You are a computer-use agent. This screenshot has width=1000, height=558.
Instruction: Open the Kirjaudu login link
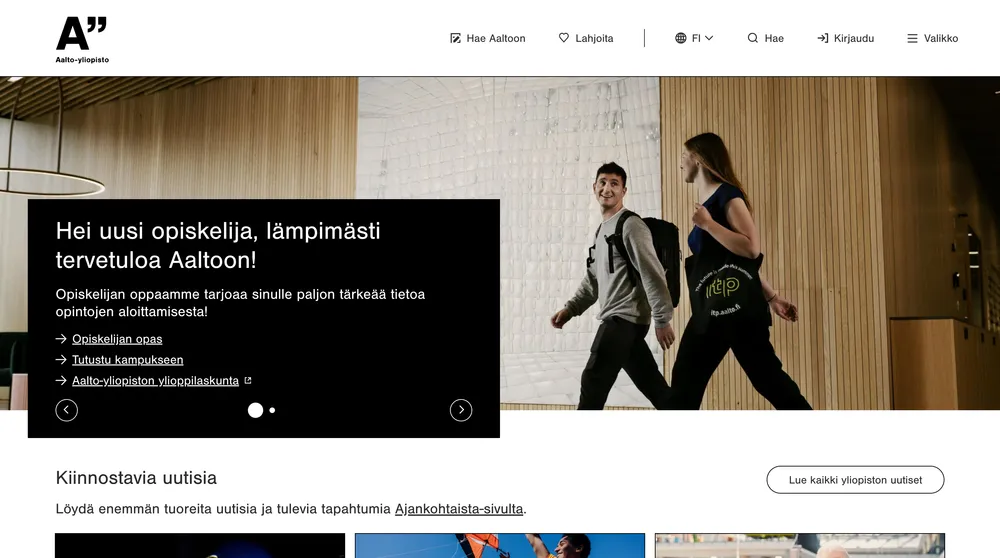[x=846, y=38]
